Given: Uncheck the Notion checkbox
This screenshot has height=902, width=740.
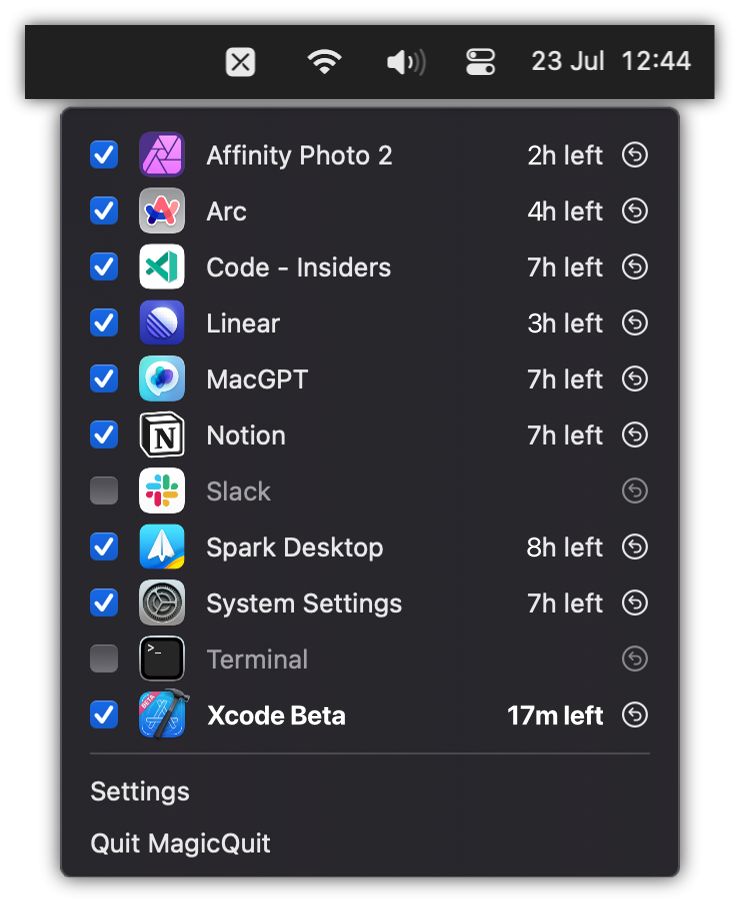Looking at the screenshot, I should pos(104,434).
